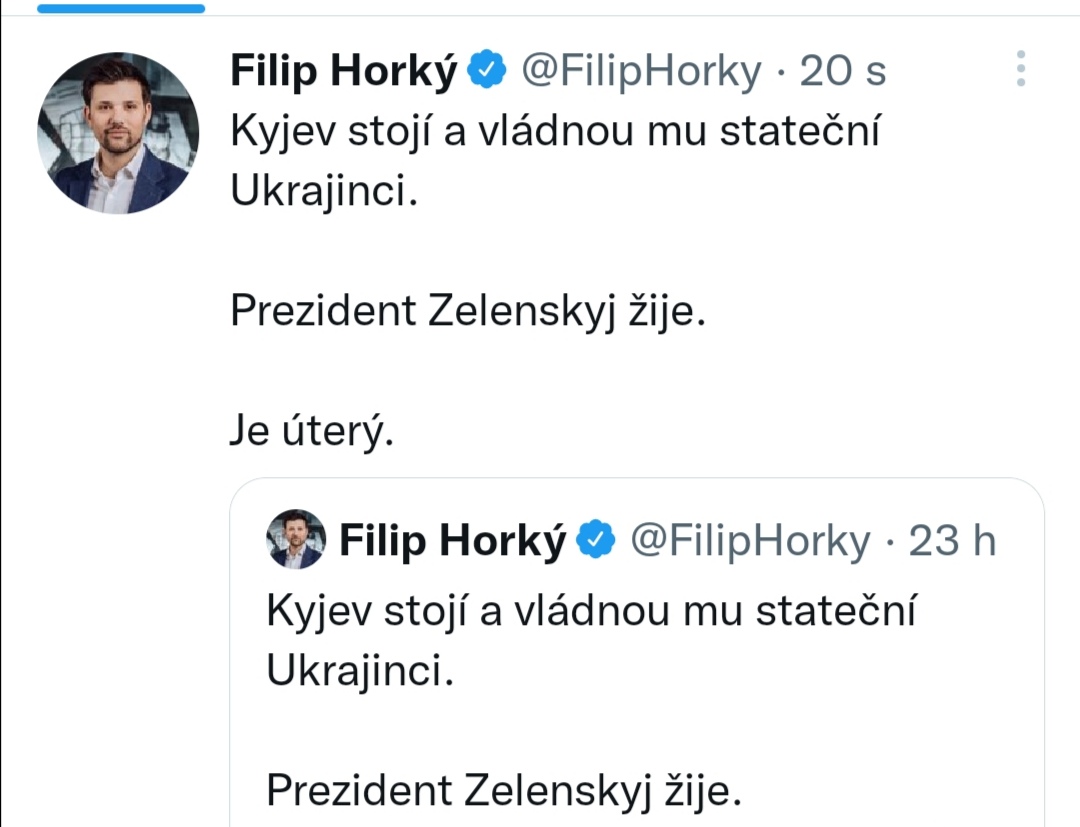The height and width of the screenshot is (827, 1080).
Task: Click 'Ukrajinci.' word in the quoted tweet
Action: coord(360,672)
